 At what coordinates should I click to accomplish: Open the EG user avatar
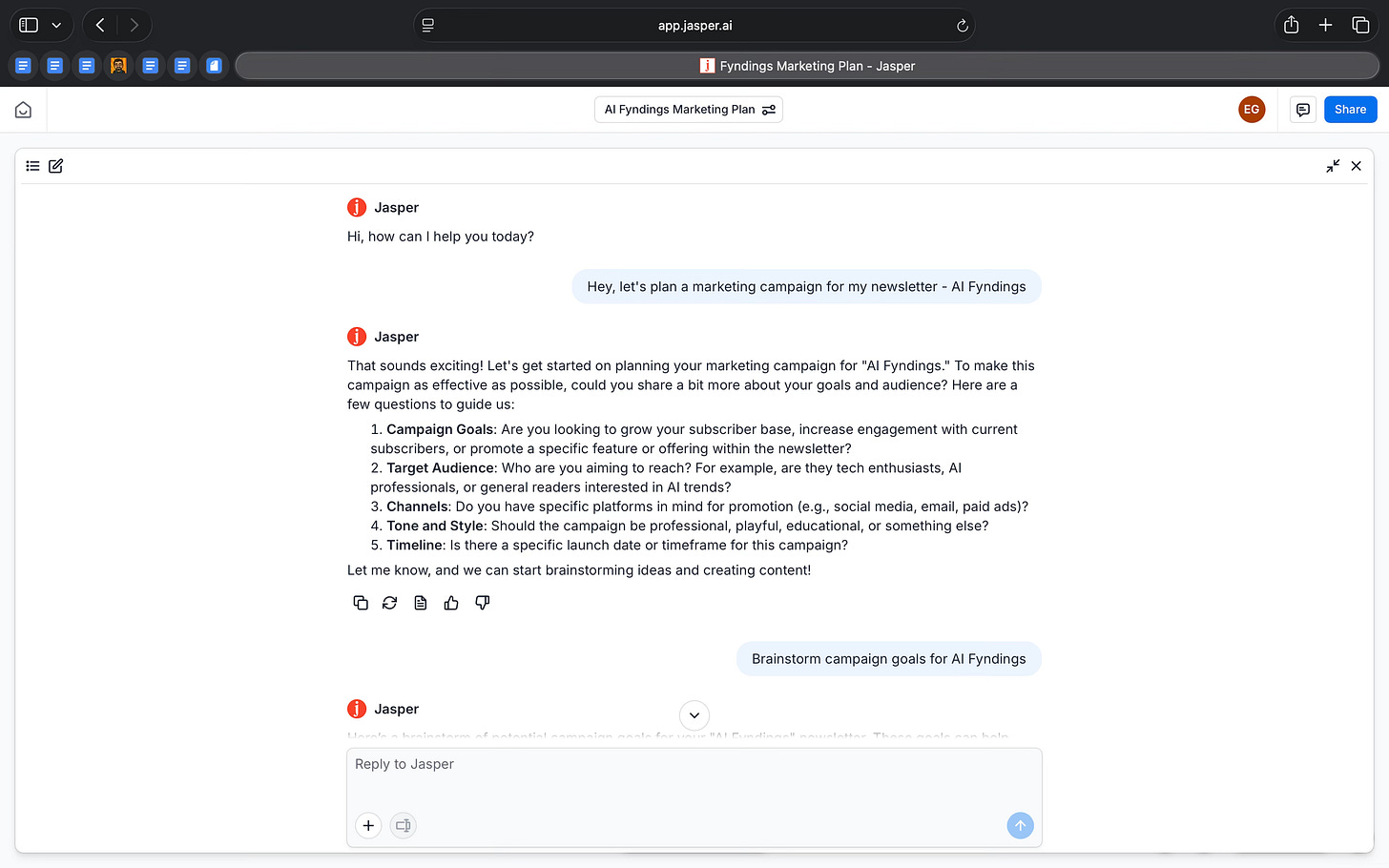1252,110
